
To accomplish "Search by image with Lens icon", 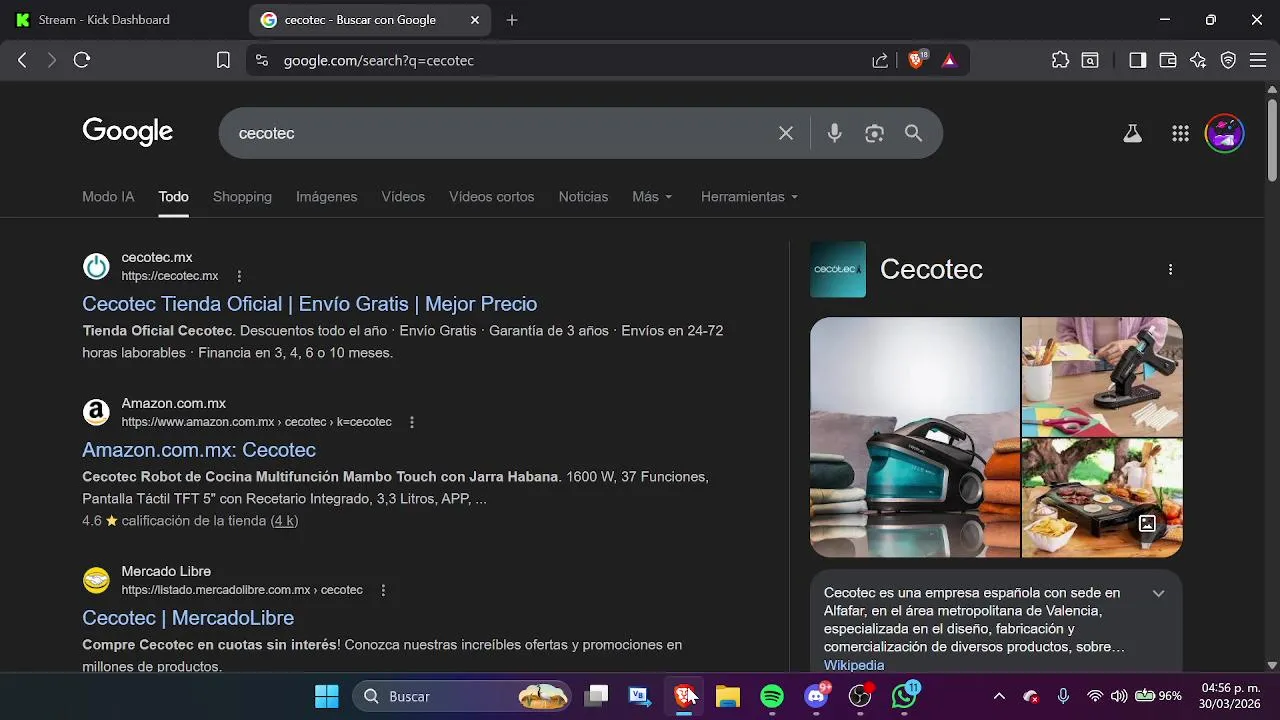I will tap(874, 133).
